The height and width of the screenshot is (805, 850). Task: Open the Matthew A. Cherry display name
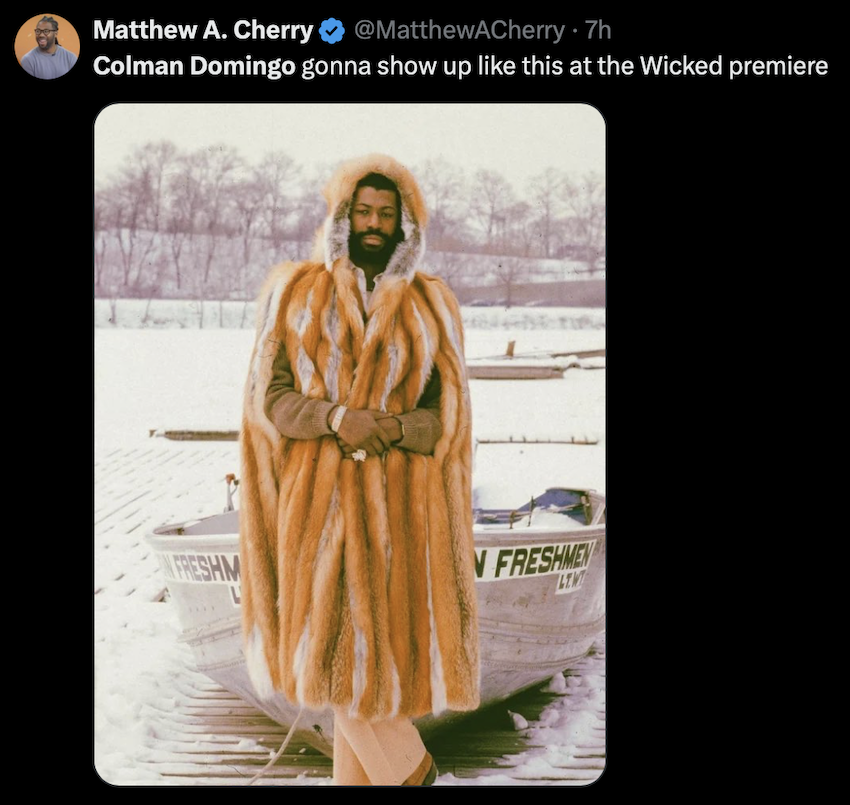coord(203,30)
